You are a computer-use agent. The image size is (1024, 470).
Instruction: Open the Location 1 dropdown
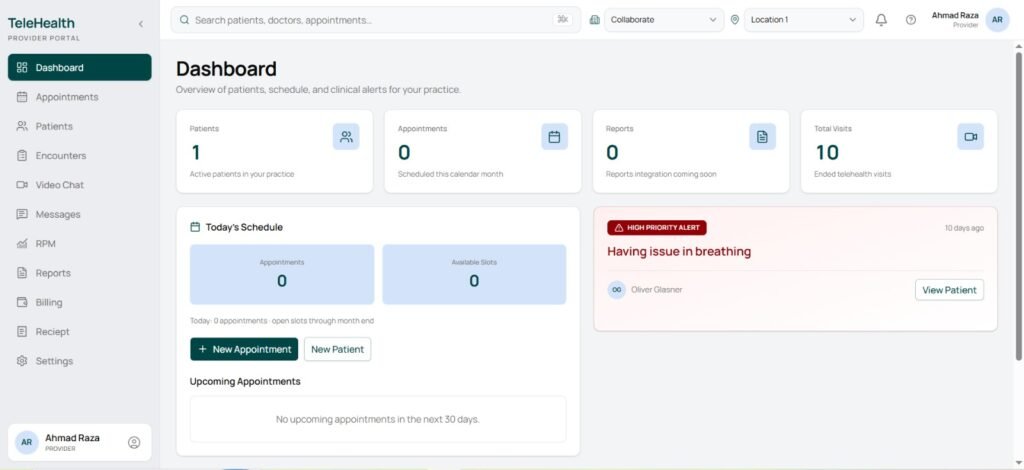pos(804,20)
